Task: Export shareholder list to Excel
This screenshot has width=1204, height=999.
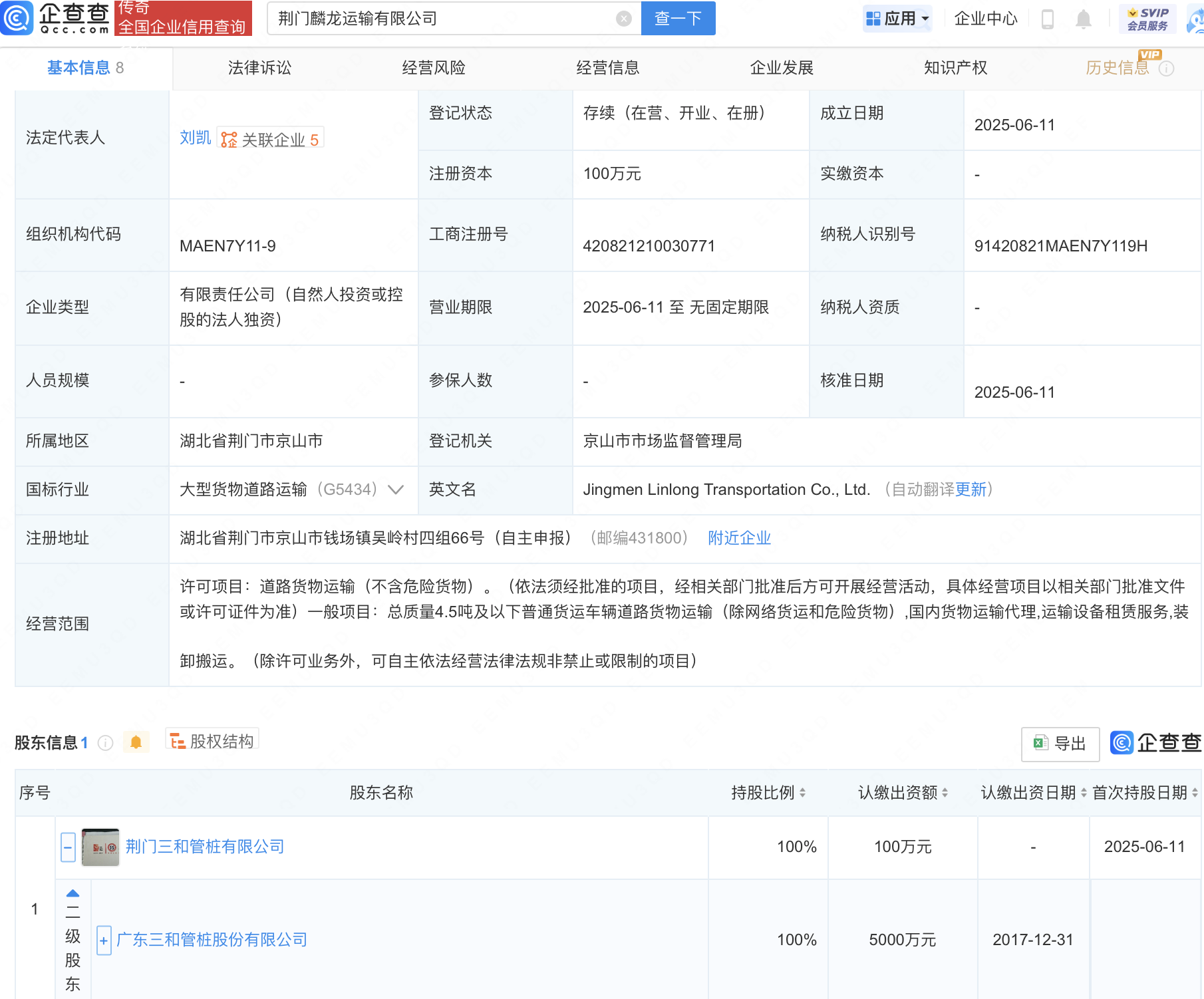Action: pos(1060,744)
